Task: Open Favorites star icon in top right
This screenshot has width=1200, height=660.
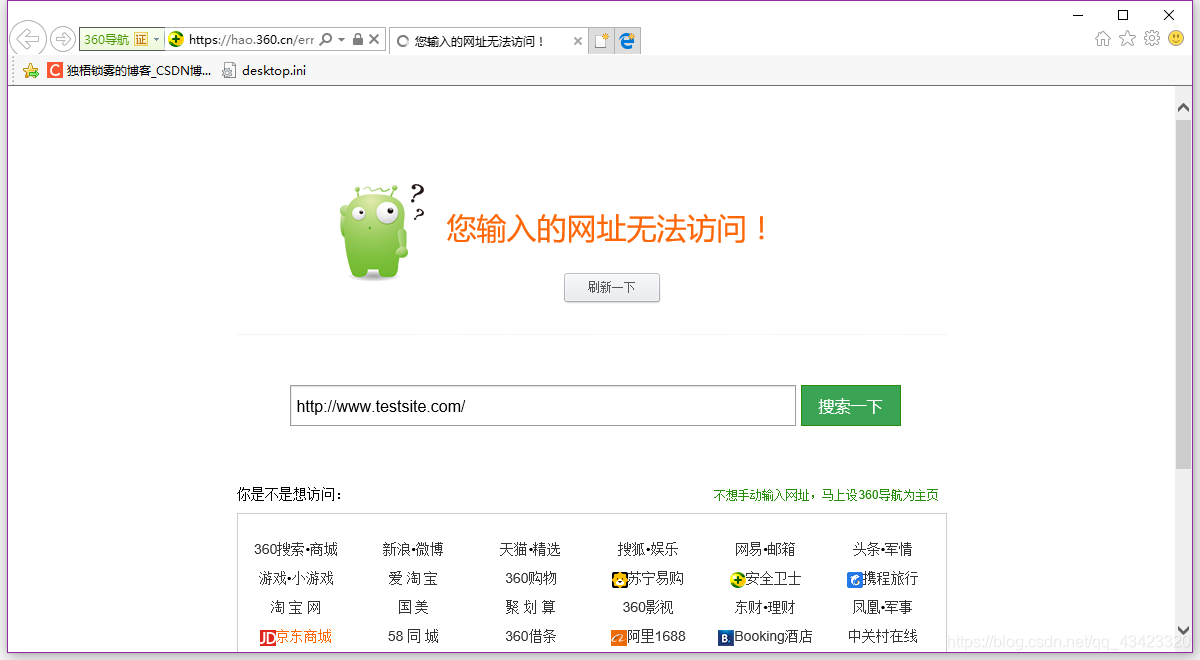Action: pyautogui.click(x=1127, y=38)
